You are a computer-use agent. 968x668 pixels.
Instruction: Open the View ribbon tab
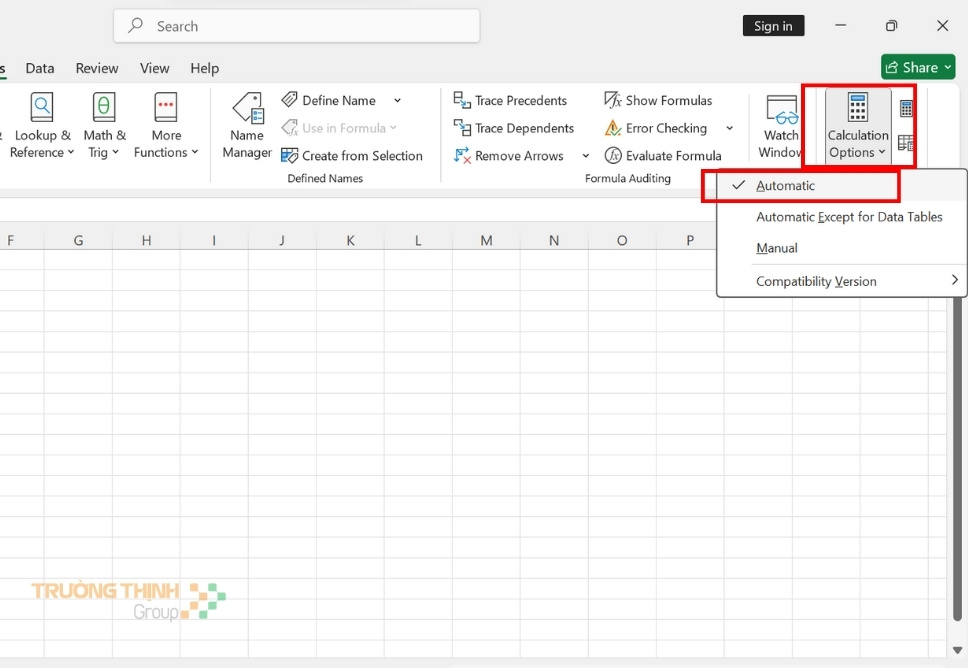click(x=154, y=68)
